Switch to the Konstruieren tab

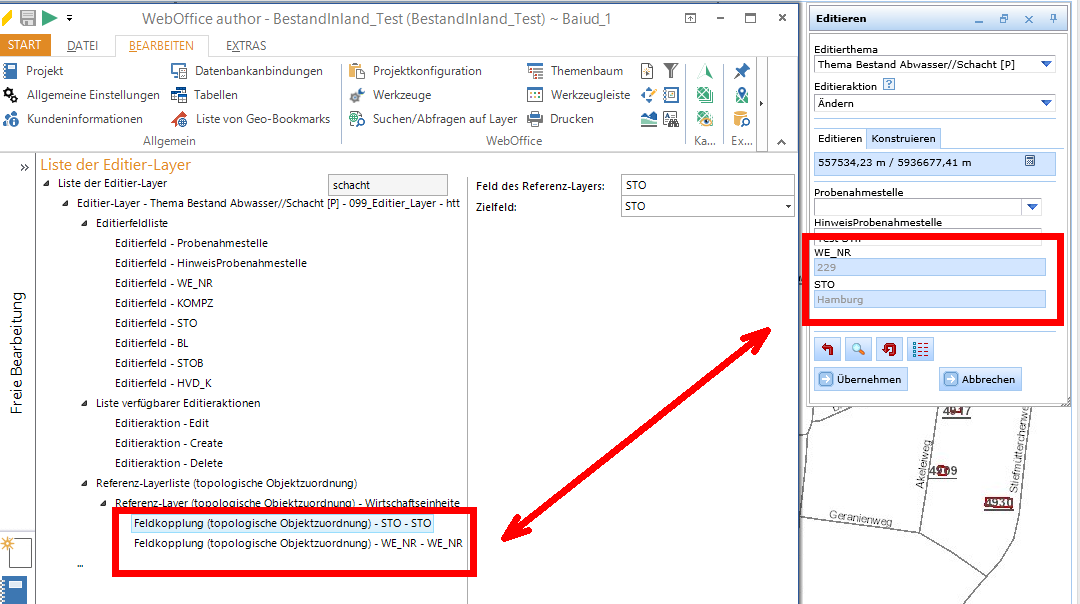(x=902, y=139)
